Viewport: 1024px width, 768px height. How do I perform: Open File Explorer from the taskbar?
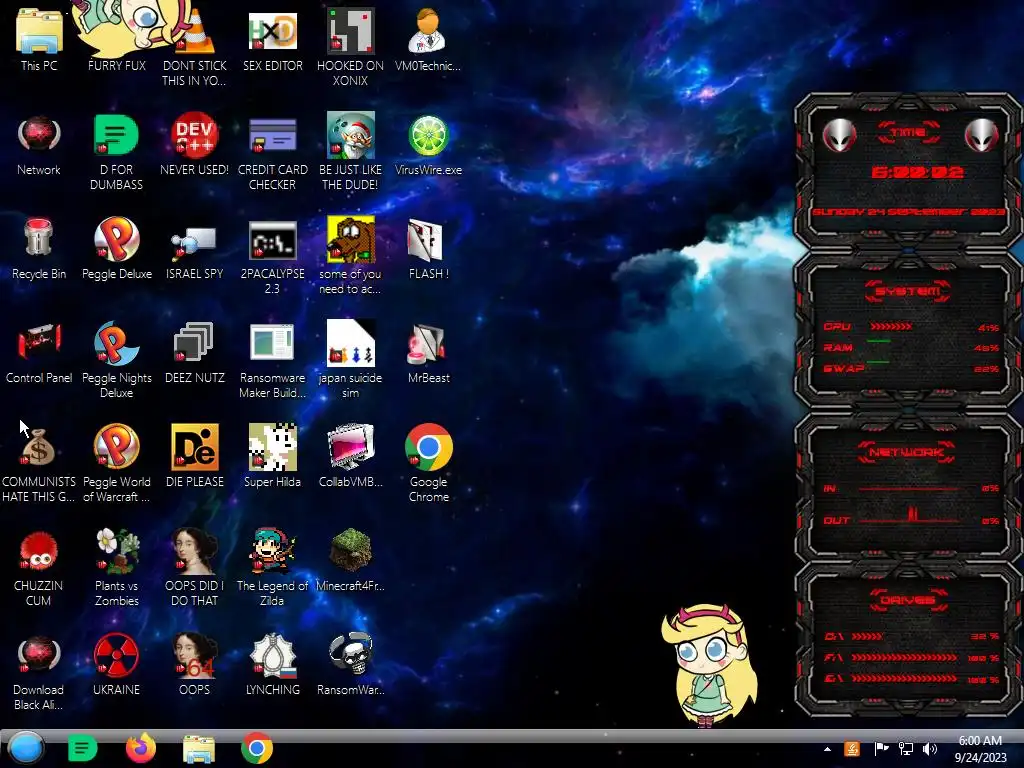pos(199,749)
